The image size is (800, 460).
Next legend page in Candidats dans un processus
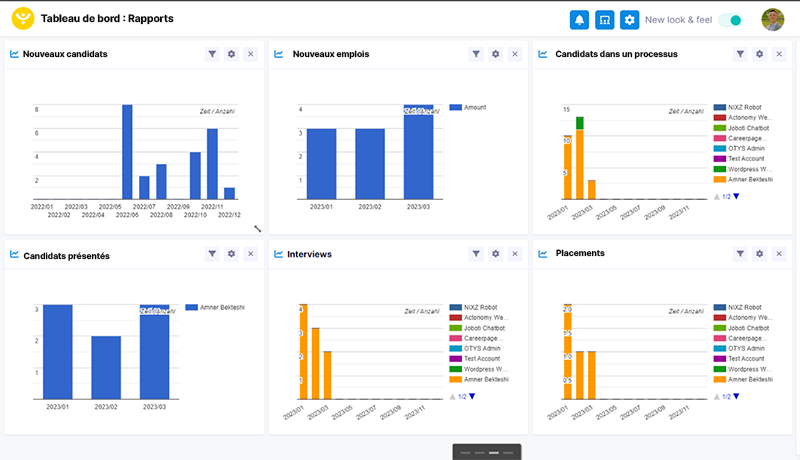(737, 197)
